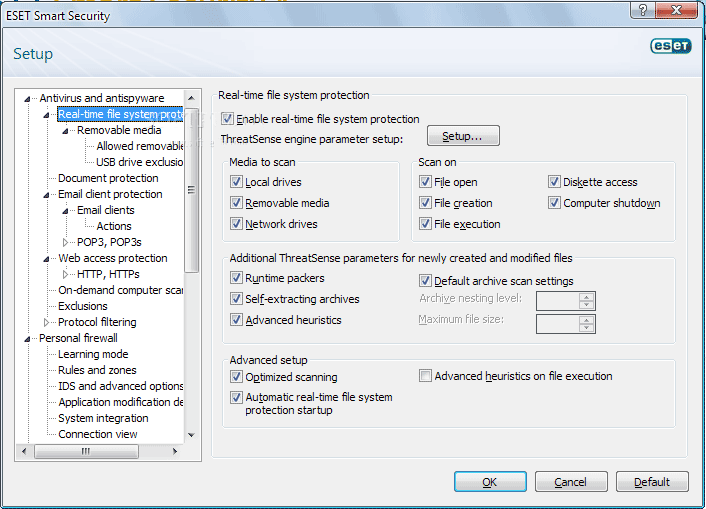The height and width of the screenshot is (509, 706).
Task: Open ThreatSense engine Setup... button
Action: coord(463,136)
